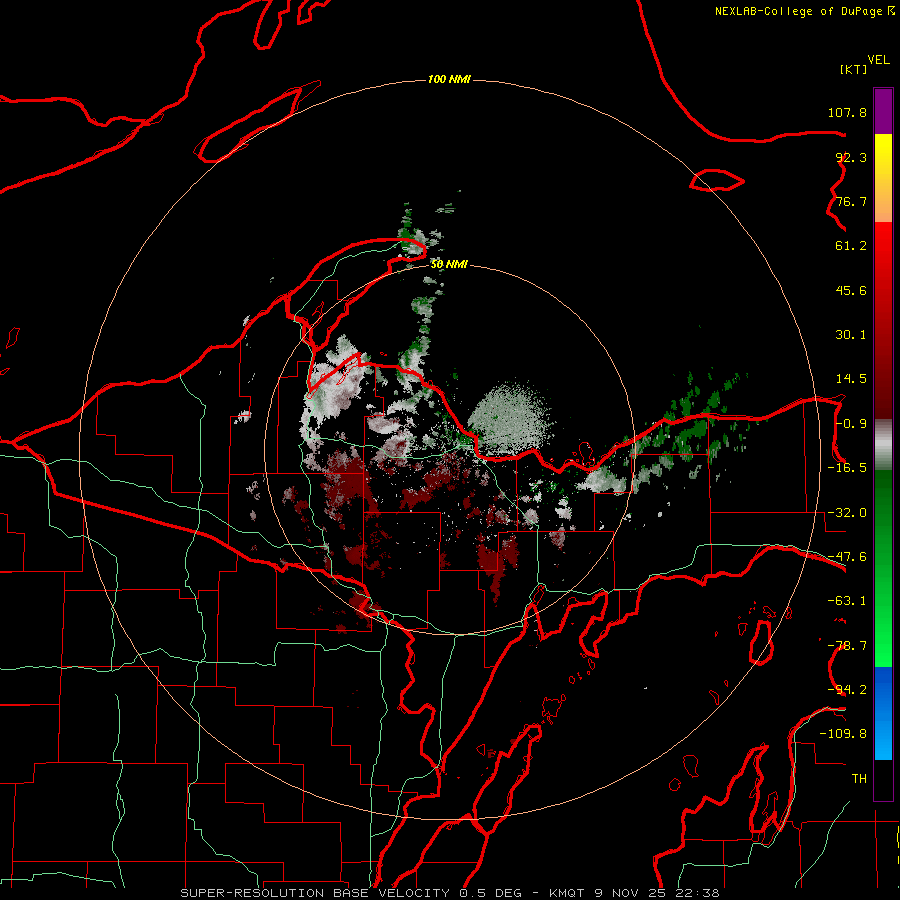900x900 pixels.
Task: Select the -47.6 velocity scale value
Action: click(847, 557)
